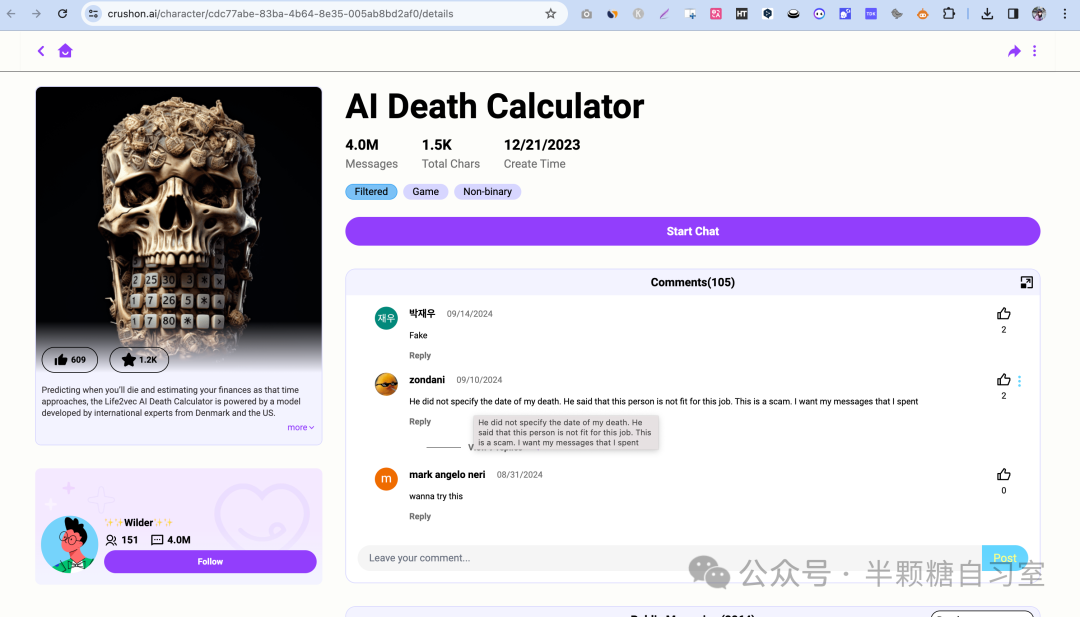Open the Chrome three-dot menu
The width and height of the screenshot is (1080, 617).
pos(1065,14)
